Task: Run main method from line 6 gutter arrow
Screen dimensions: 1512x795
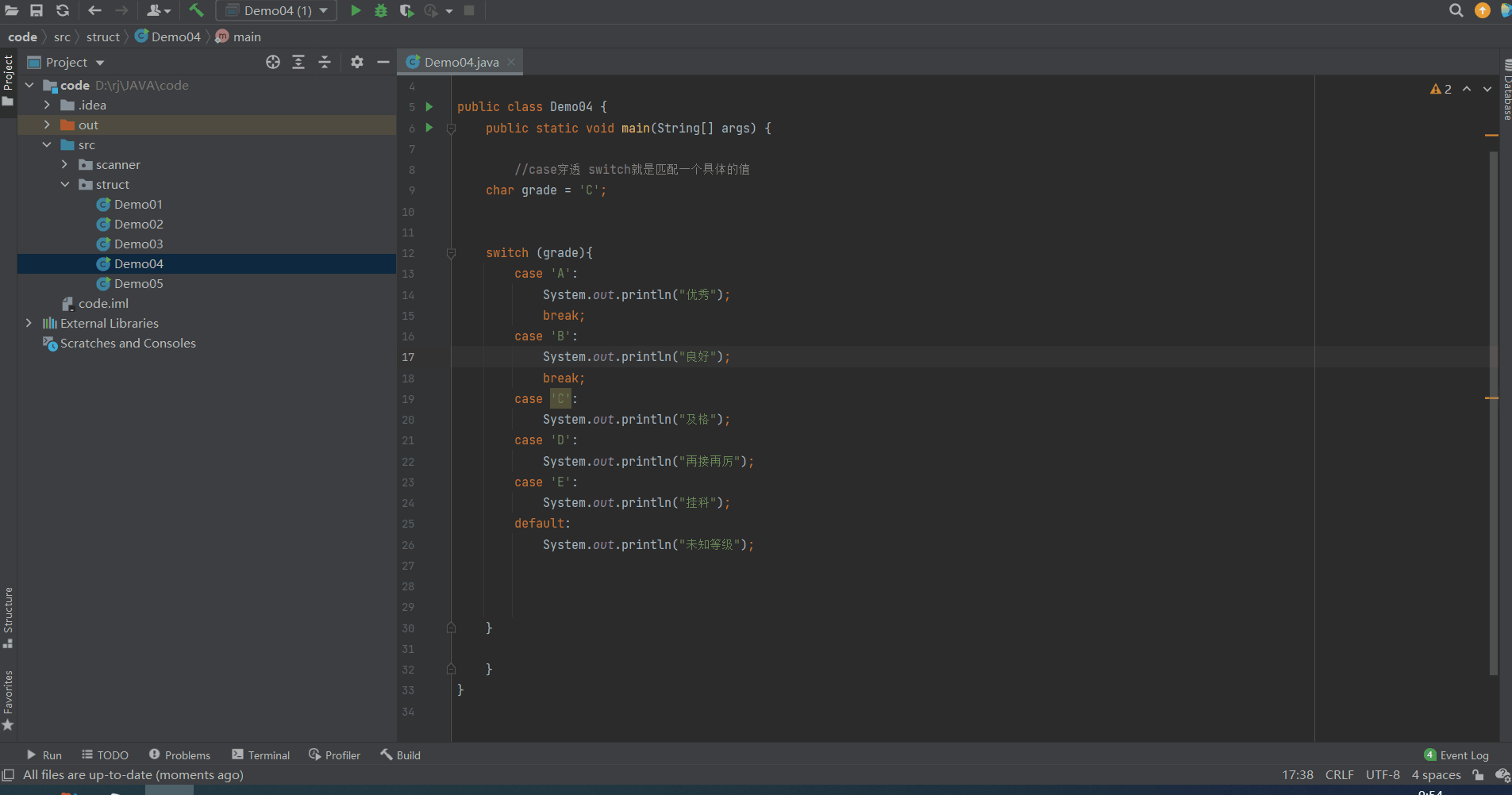Action: [429, 128]
